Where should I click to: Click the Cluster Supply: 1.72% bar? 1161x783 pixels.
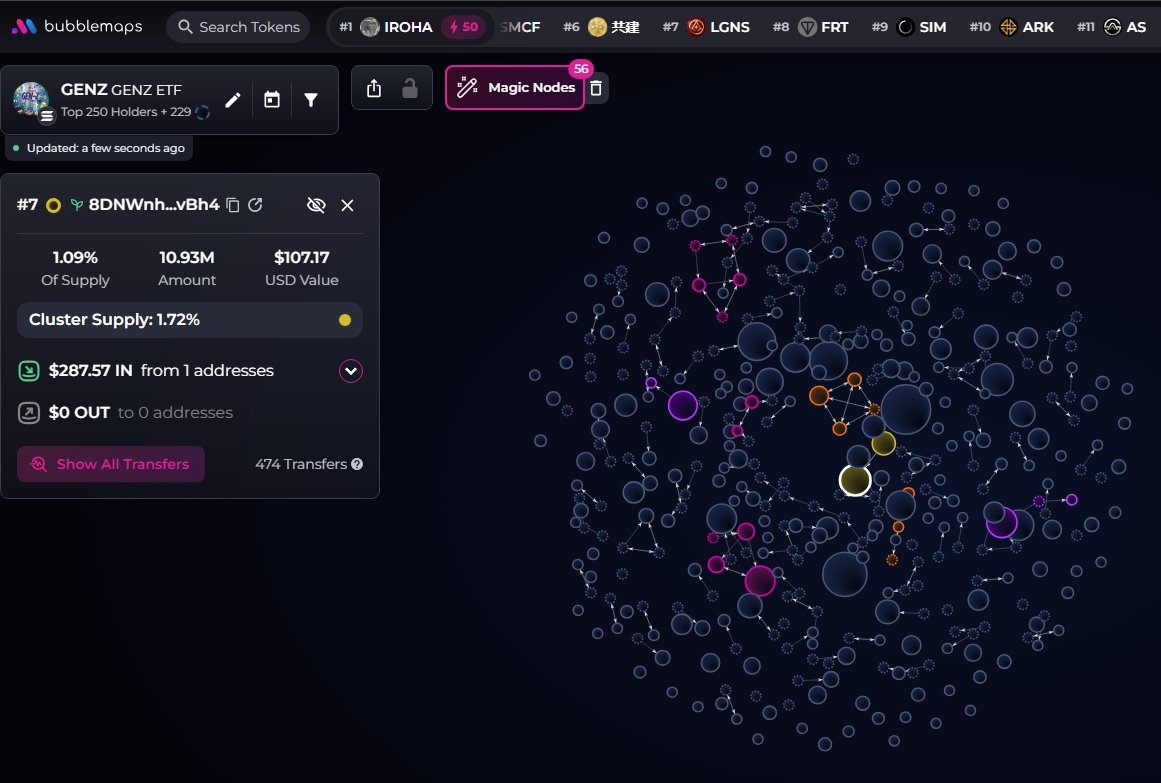click(190, 320)
